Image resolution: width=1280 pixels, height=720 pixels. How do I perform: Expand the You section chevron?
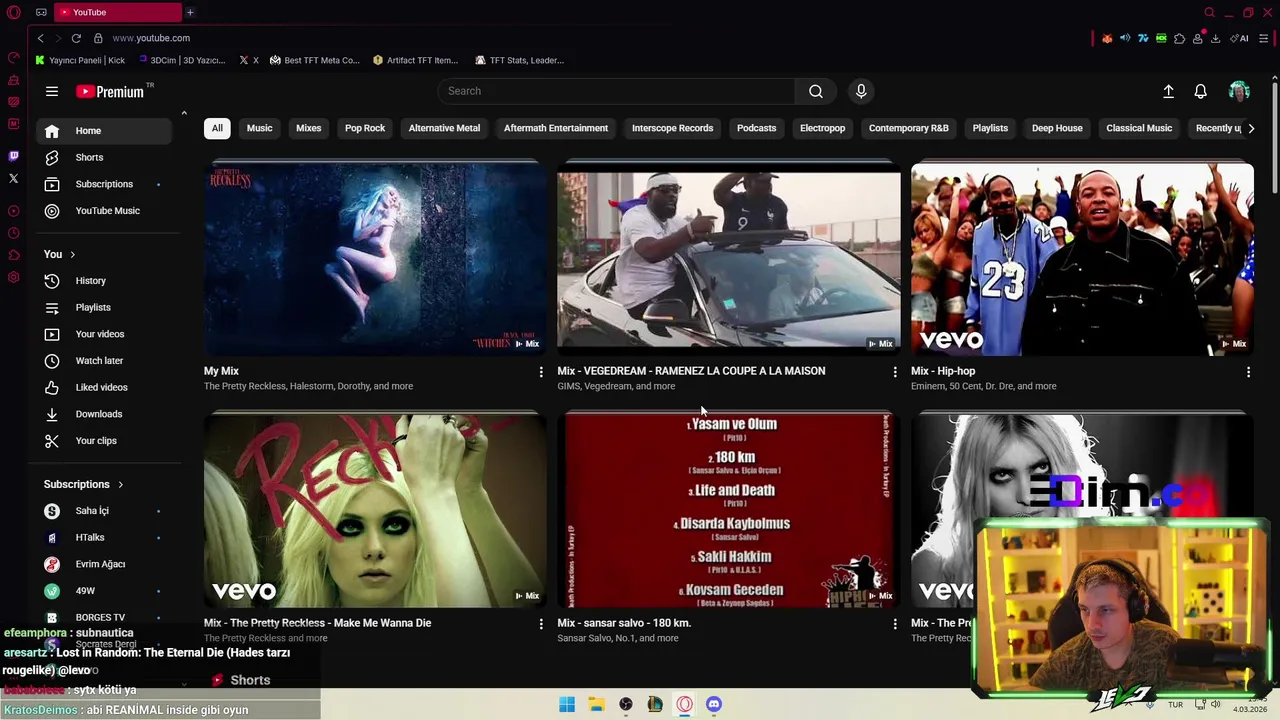72,254
